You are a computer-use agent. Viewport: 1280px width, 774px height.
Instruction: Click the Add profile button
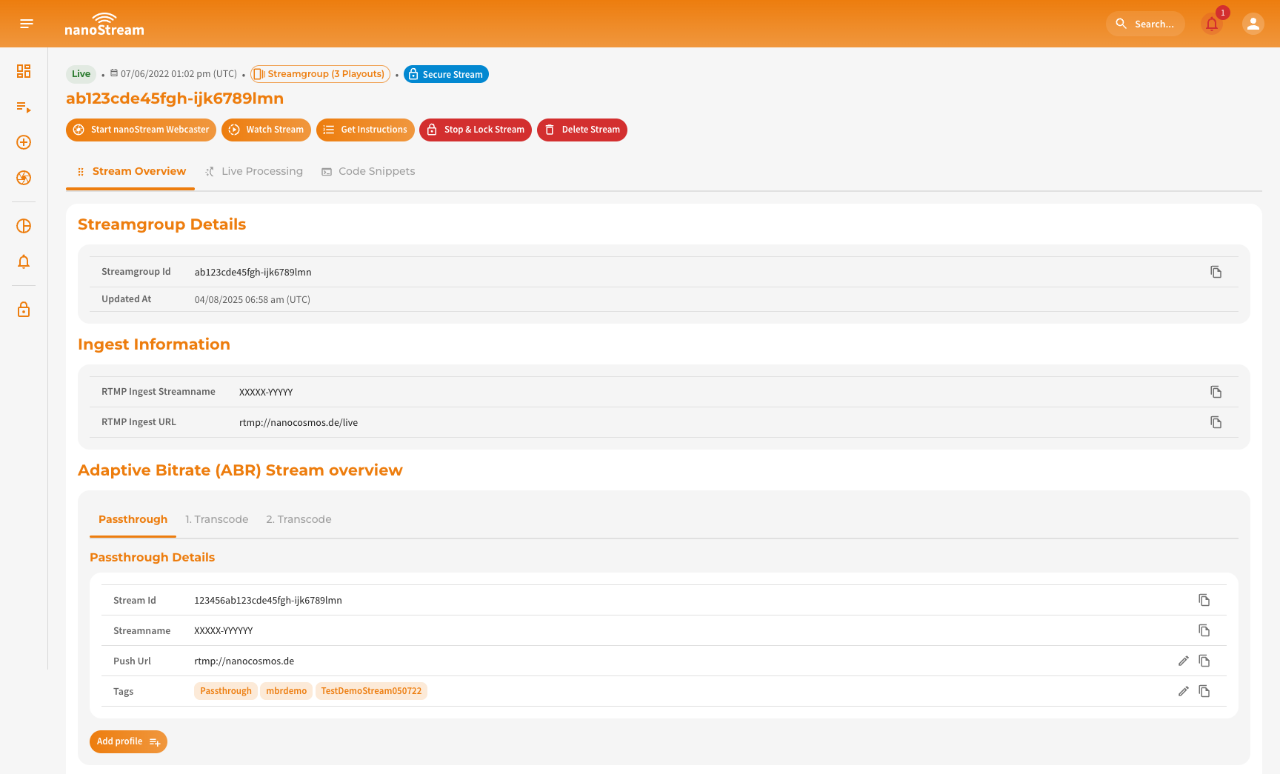[128, 742]
